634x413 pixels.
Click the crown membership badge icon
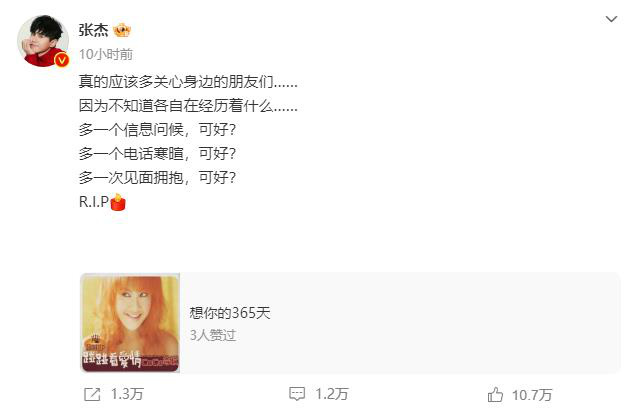[122, 30]
